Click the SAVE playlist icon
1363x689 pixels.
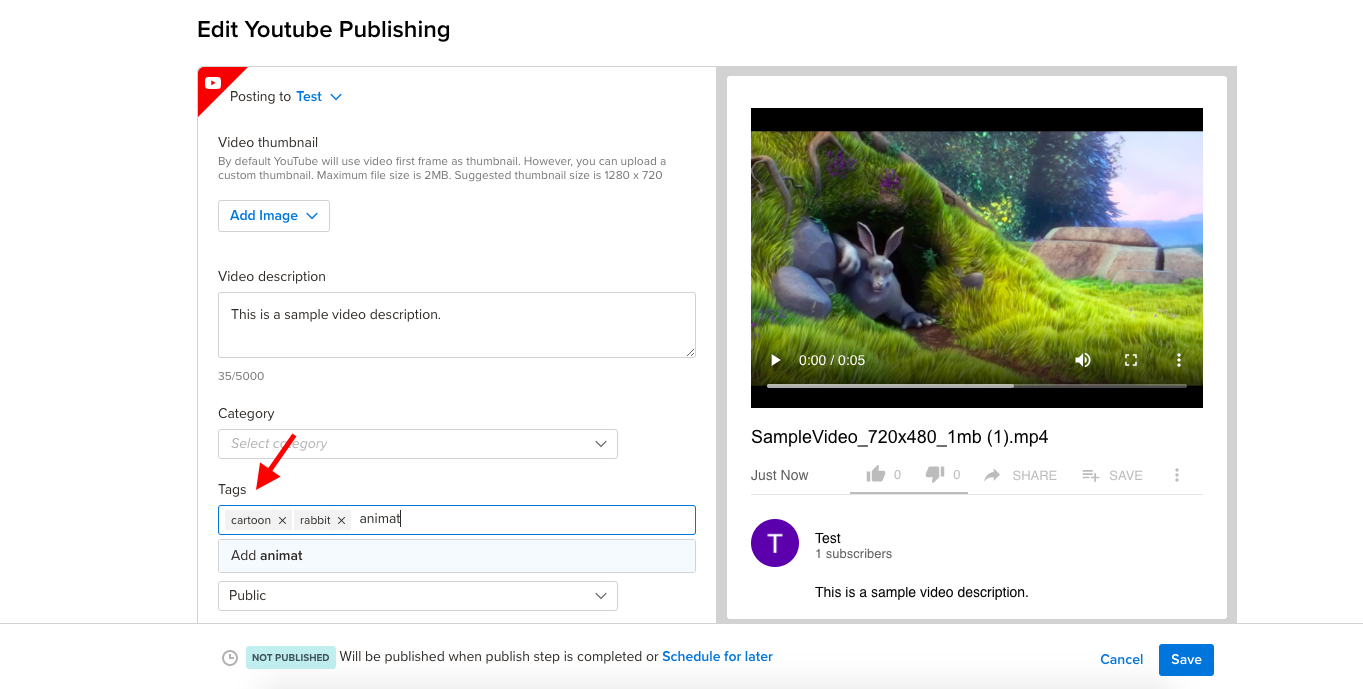coord(1091,475)
